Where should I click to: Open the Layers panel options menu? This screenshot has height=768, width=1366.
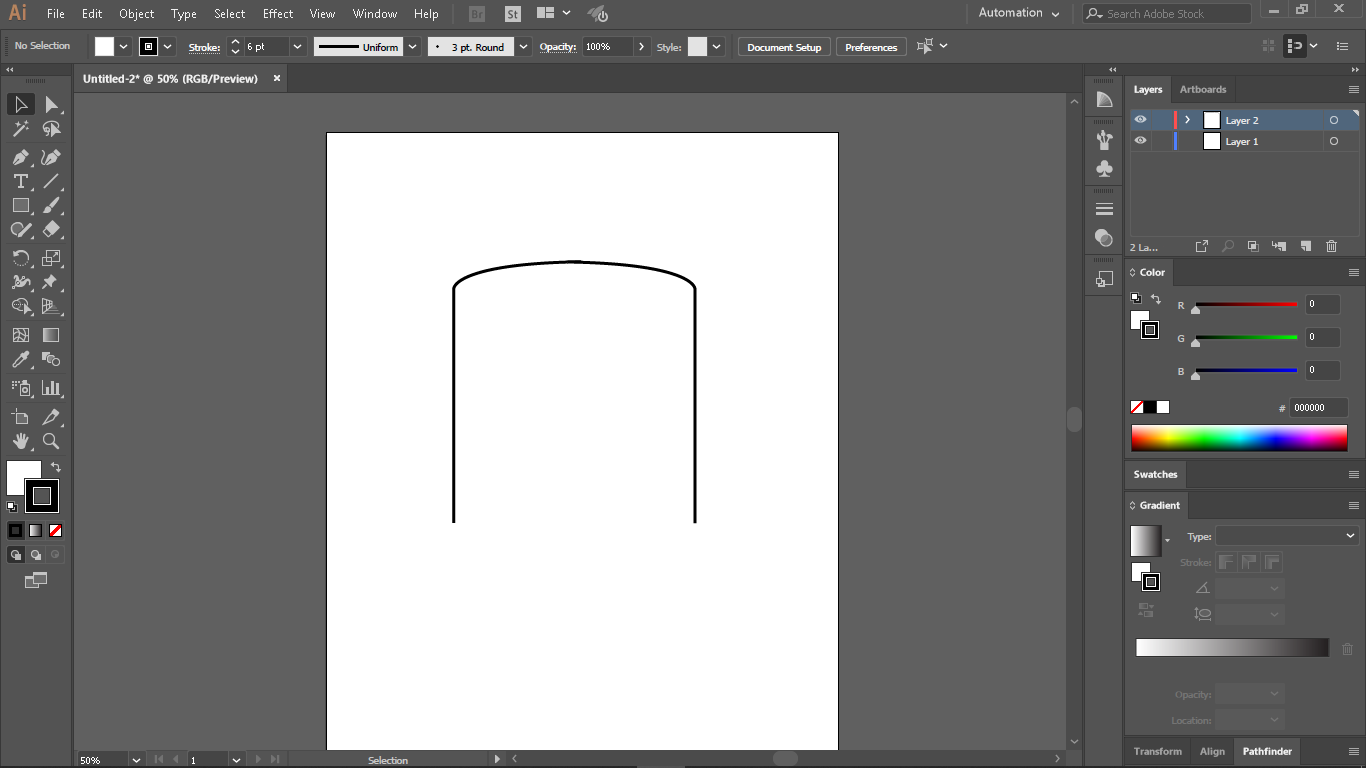coord(1354,89)
